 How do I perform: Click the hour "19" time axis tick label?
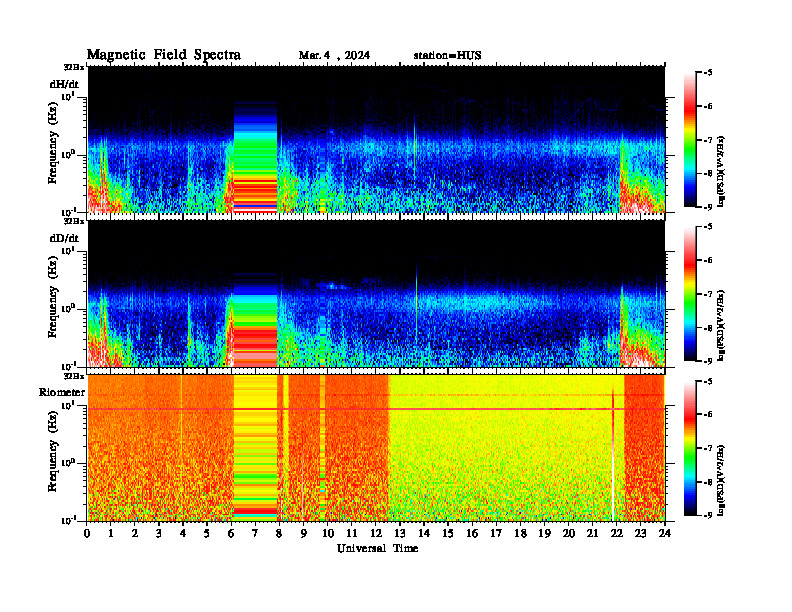click(x=544, y=533)
